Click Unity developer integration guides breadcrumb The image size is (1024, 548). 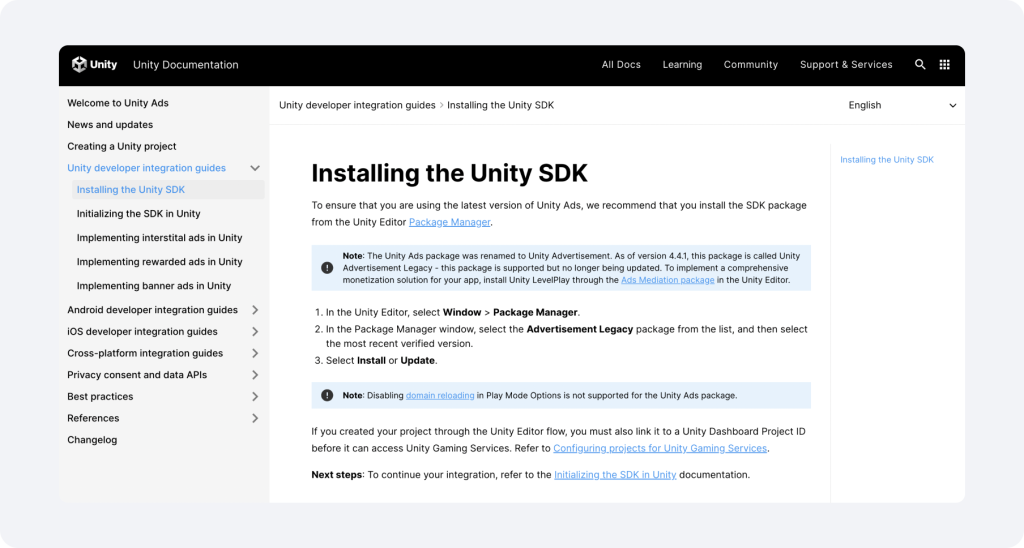tap(357, 105)
